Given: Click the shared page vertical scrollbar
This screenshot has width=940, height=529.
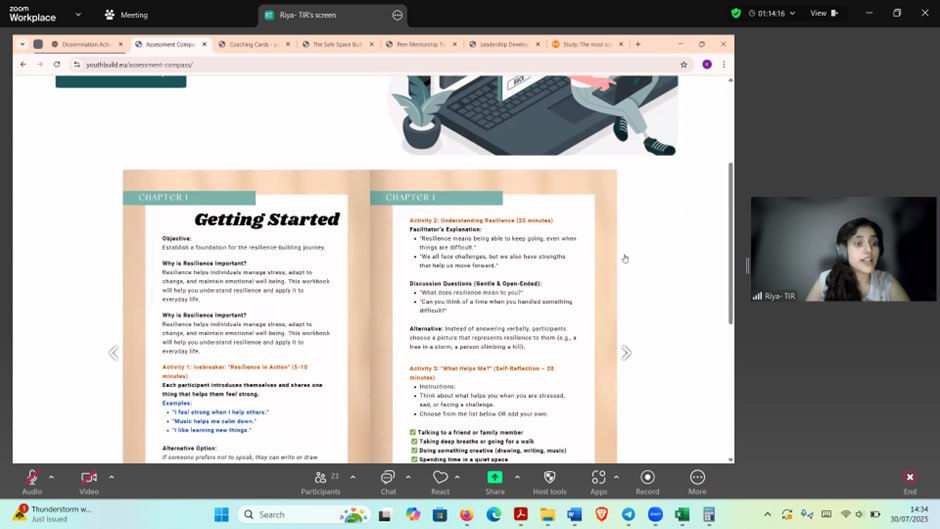Looking at the screenshot, I should pos(729,240).
